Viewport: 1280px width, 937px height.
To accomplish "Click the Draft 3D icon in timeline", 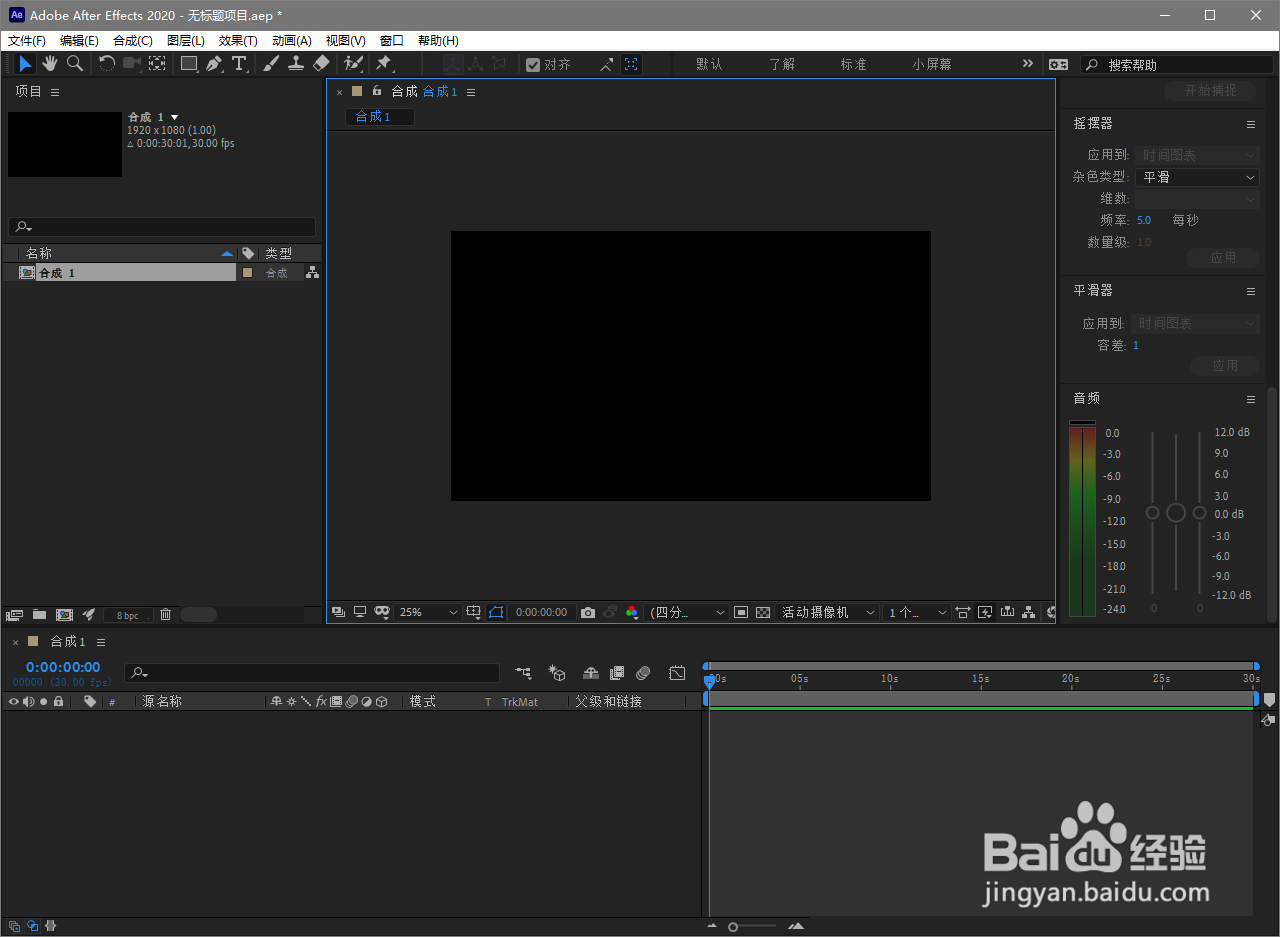I will (557, 674).
